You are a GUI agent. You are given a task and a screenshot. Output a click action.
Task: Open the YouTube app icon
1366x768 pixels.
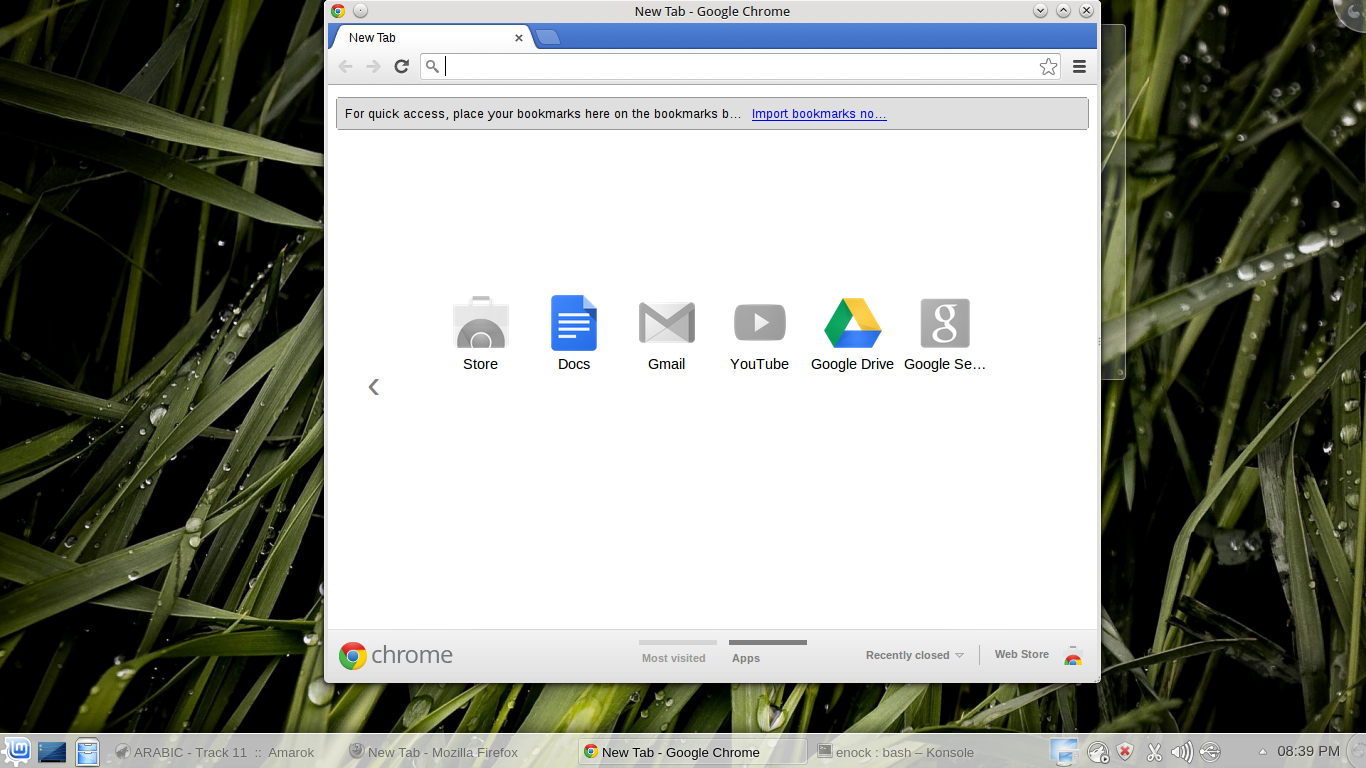[760, 323]
